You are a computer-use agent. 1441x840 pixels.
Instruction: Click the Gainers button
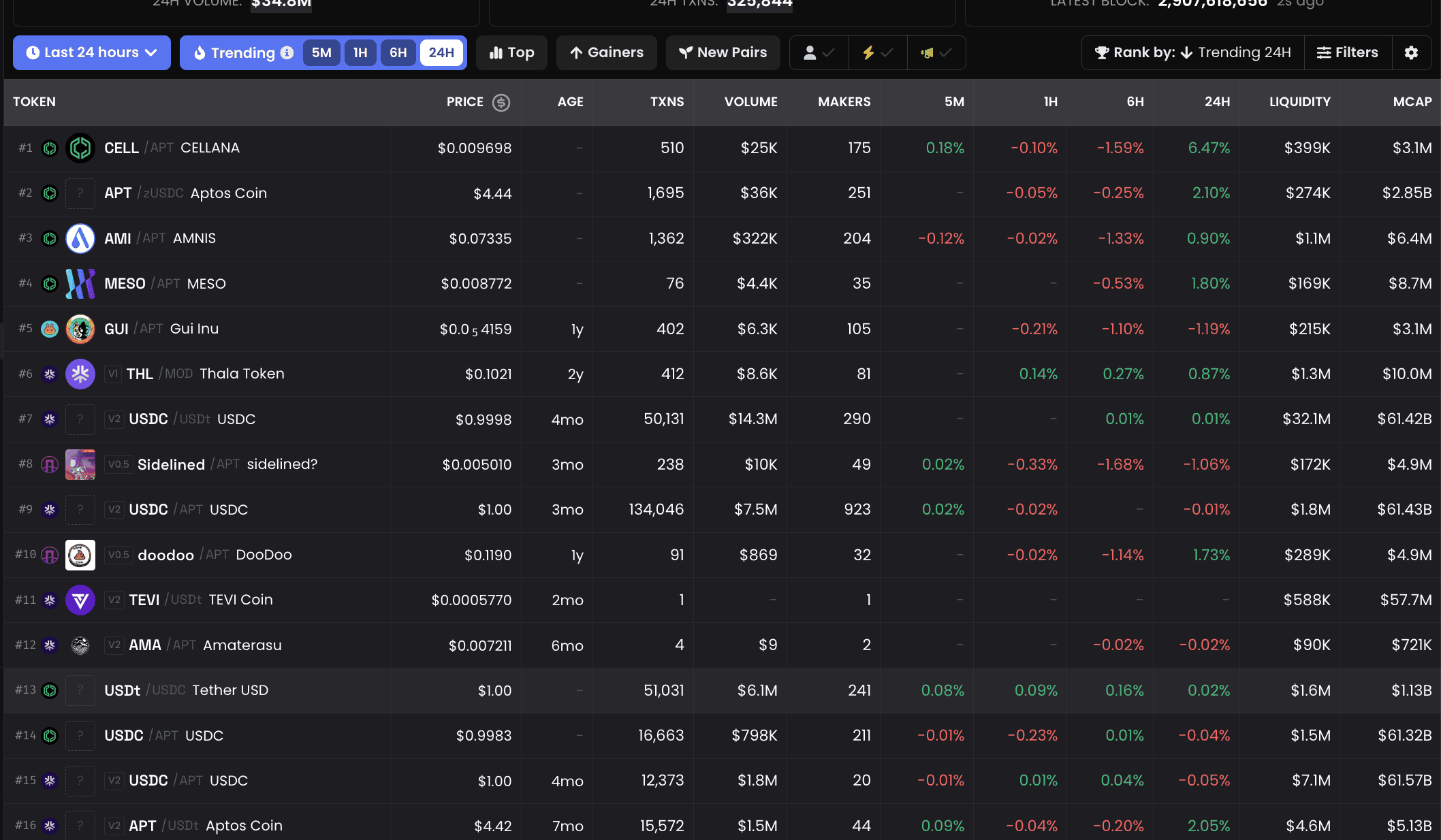607,52
